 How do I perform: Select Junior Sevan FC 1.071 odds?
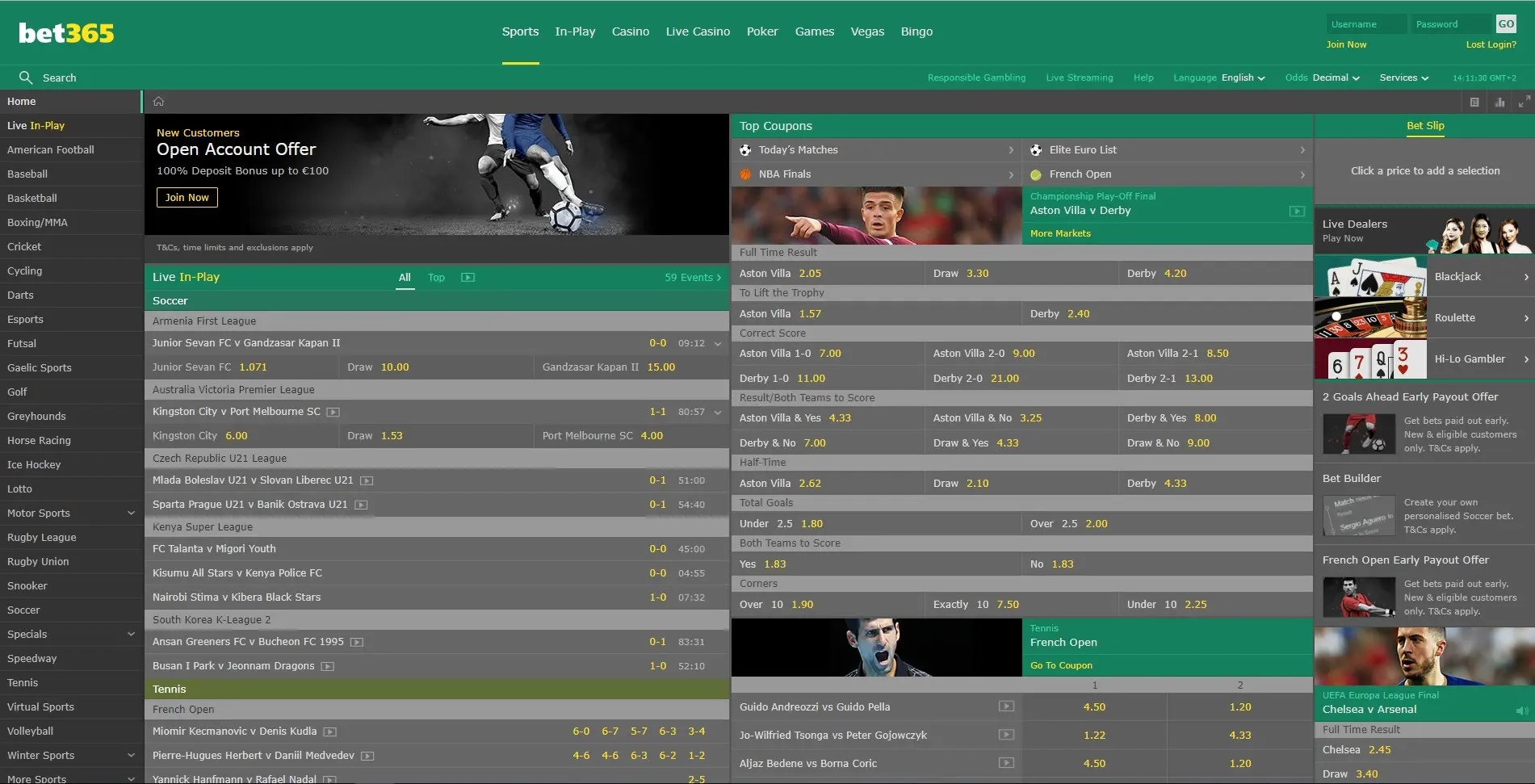[241, 367]
